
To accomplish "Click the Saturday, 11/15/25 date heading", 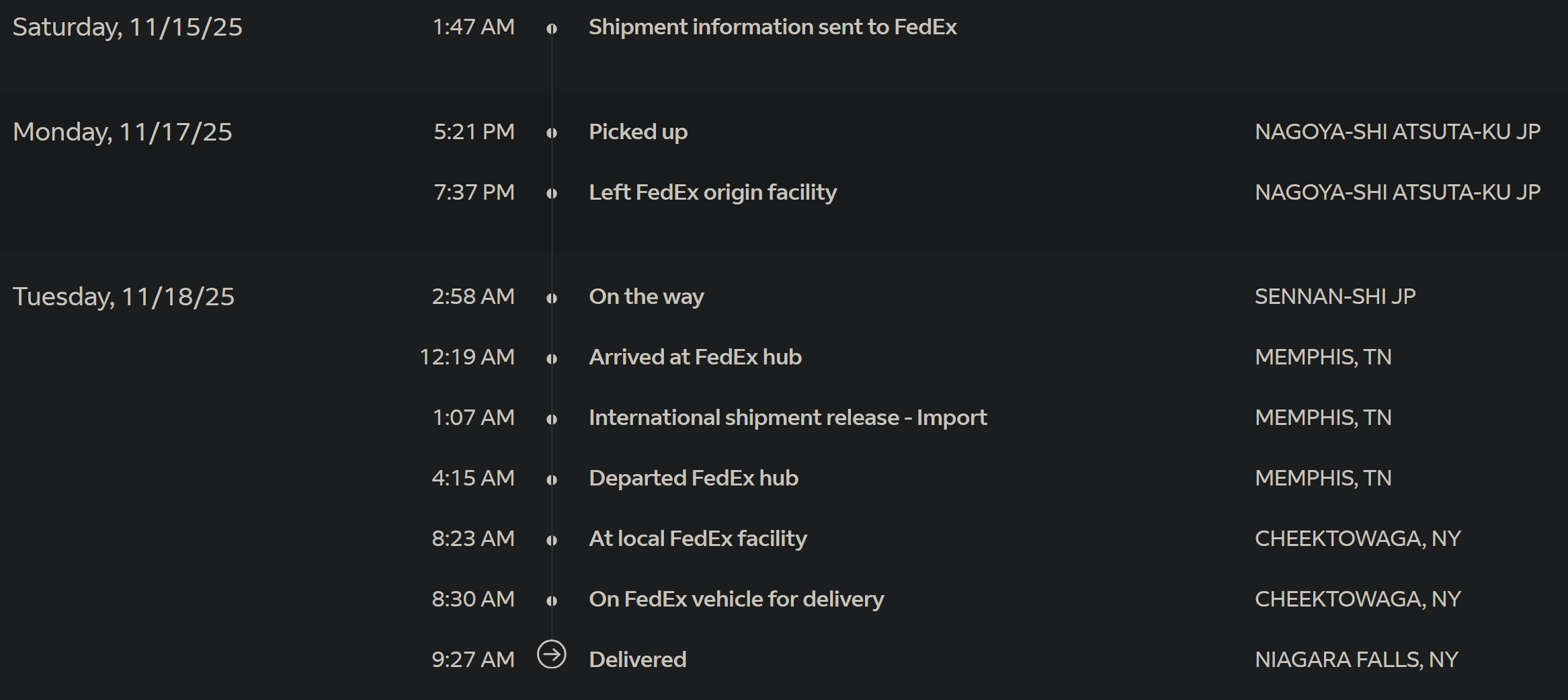I will [128, 28].
